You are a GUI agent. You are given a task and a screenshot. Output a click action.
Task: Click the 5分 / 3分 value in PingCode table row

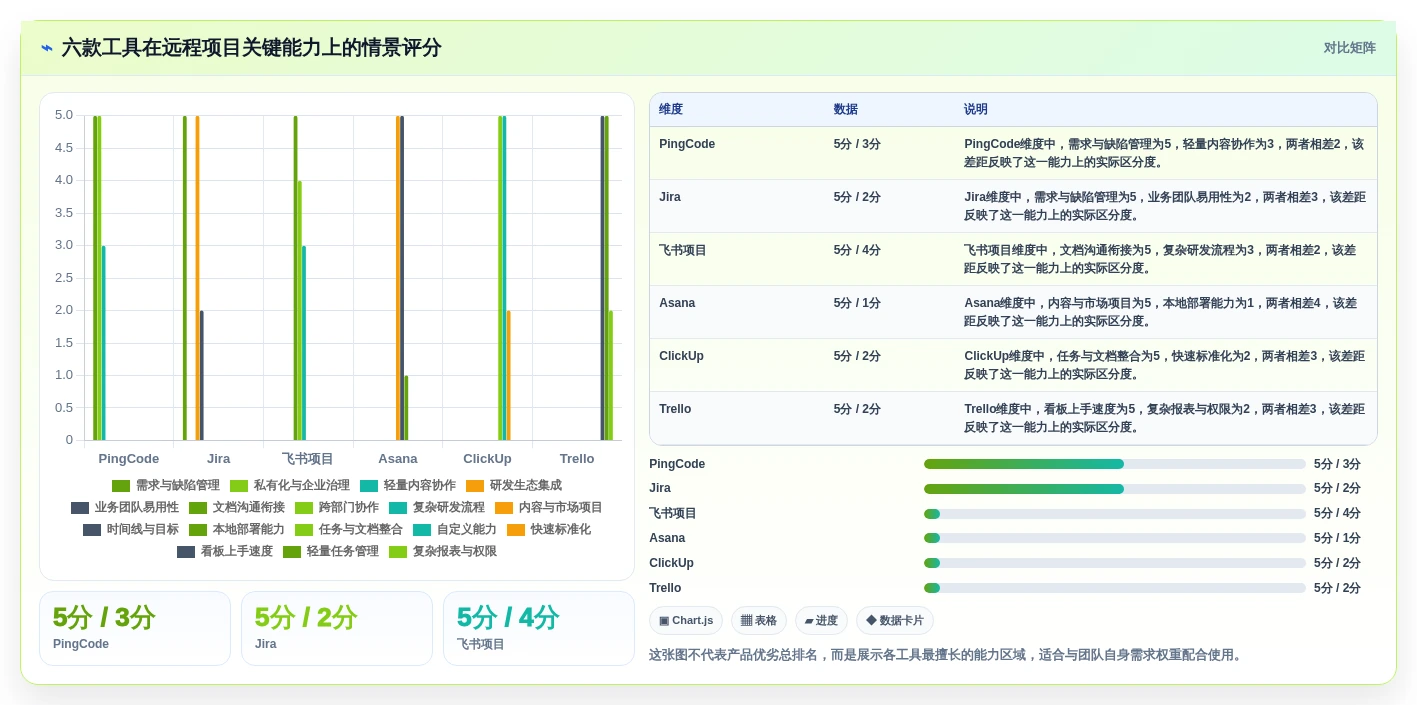pyautogui.click(x=857, y=144)
